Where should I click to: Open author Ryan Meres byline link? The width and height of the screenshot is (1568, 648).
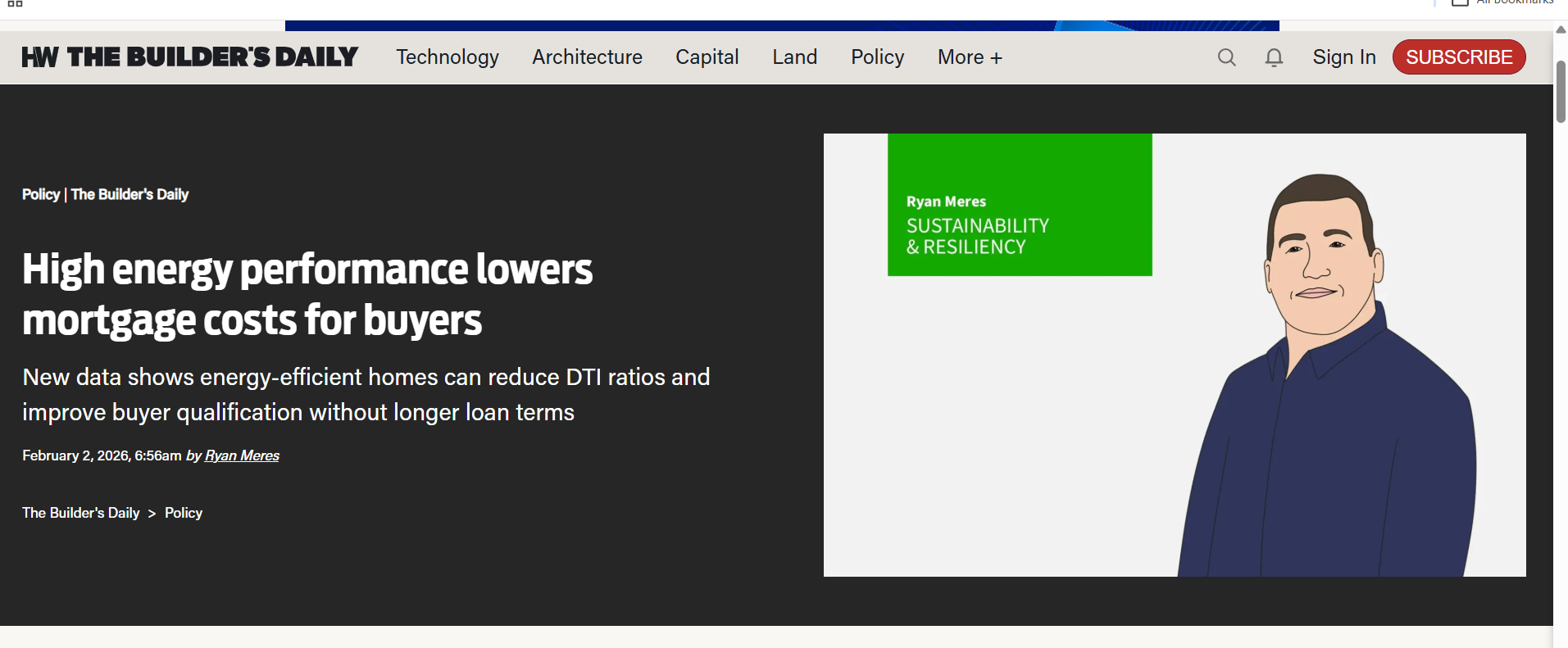[x=242, y=455]
